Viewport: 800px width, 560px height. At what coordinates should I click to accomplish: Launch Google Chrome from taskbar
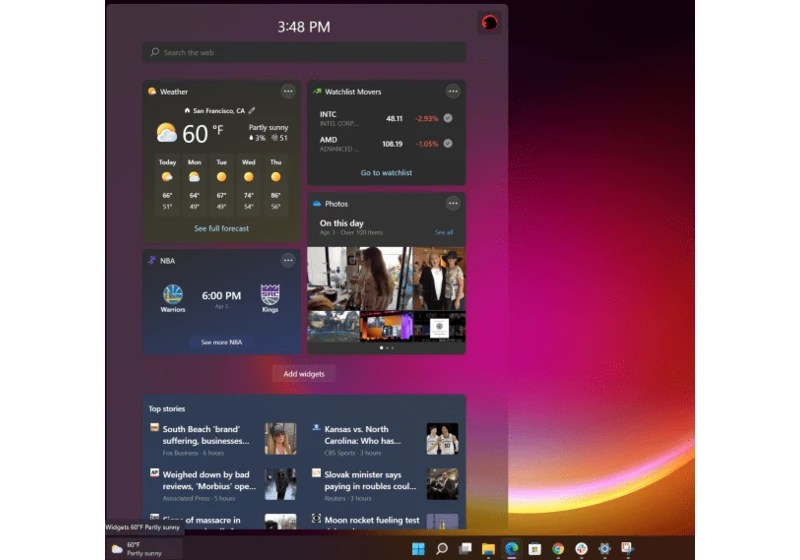tap(558, 549)
